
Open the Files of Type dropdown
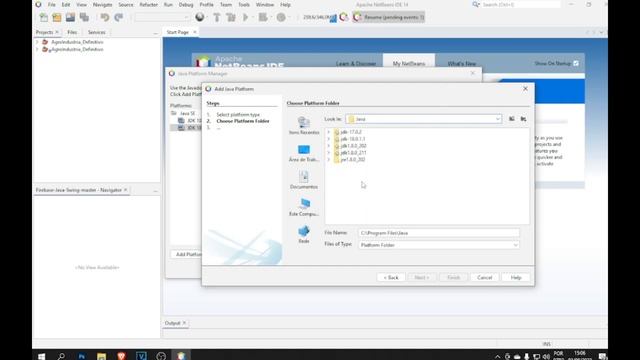click(x=515, y=245)
